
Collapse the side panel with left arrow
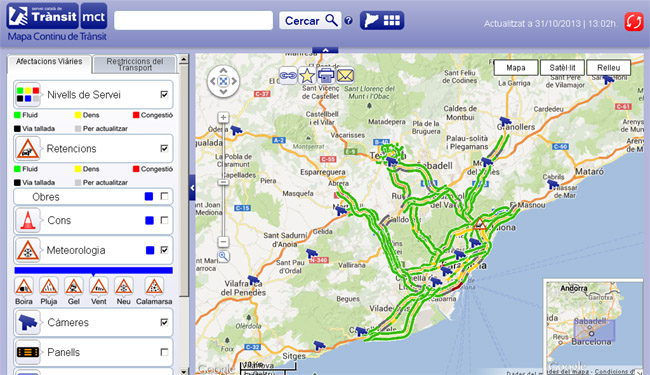(x=192, y=188)
